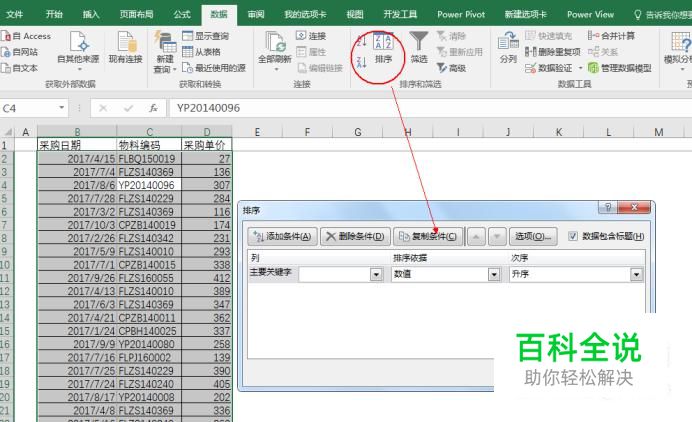Click header cell 采购单价
692x422 pixels.
coord(207,145)
